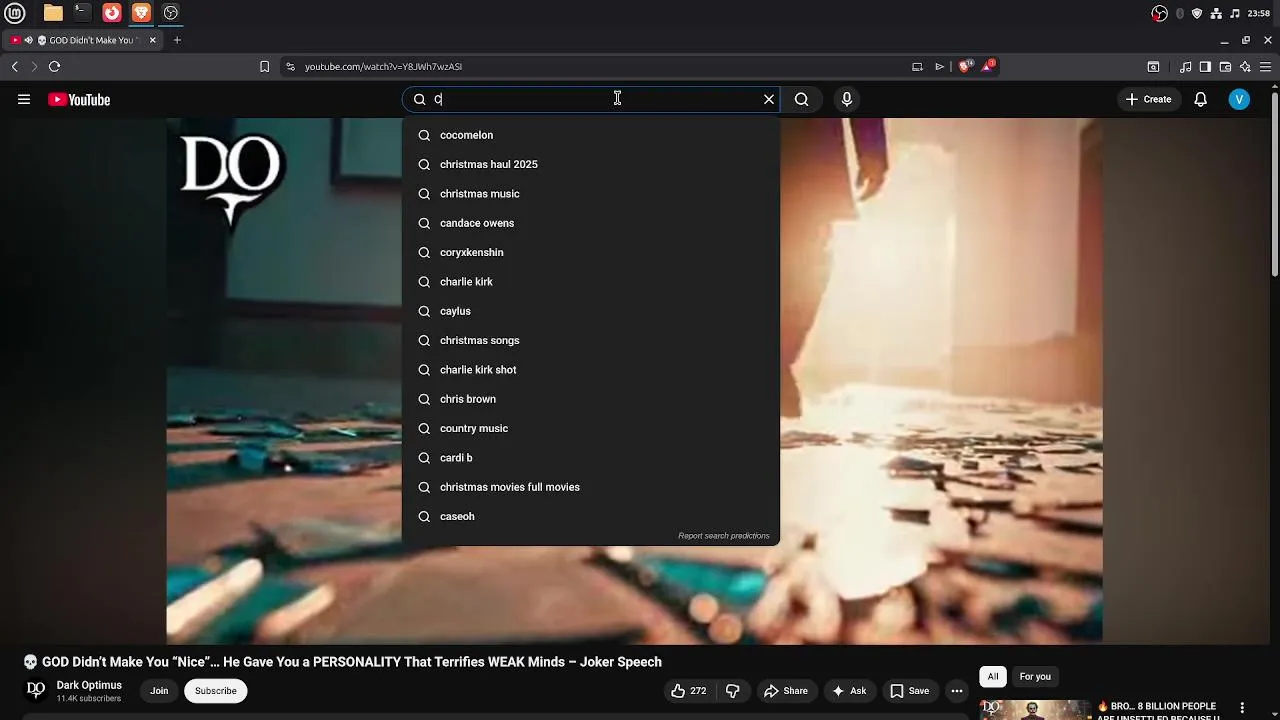The height and width of the screenshot is (720, 1280).
Task: Open the more actions ellipsis menu
Action: [957, 691]
